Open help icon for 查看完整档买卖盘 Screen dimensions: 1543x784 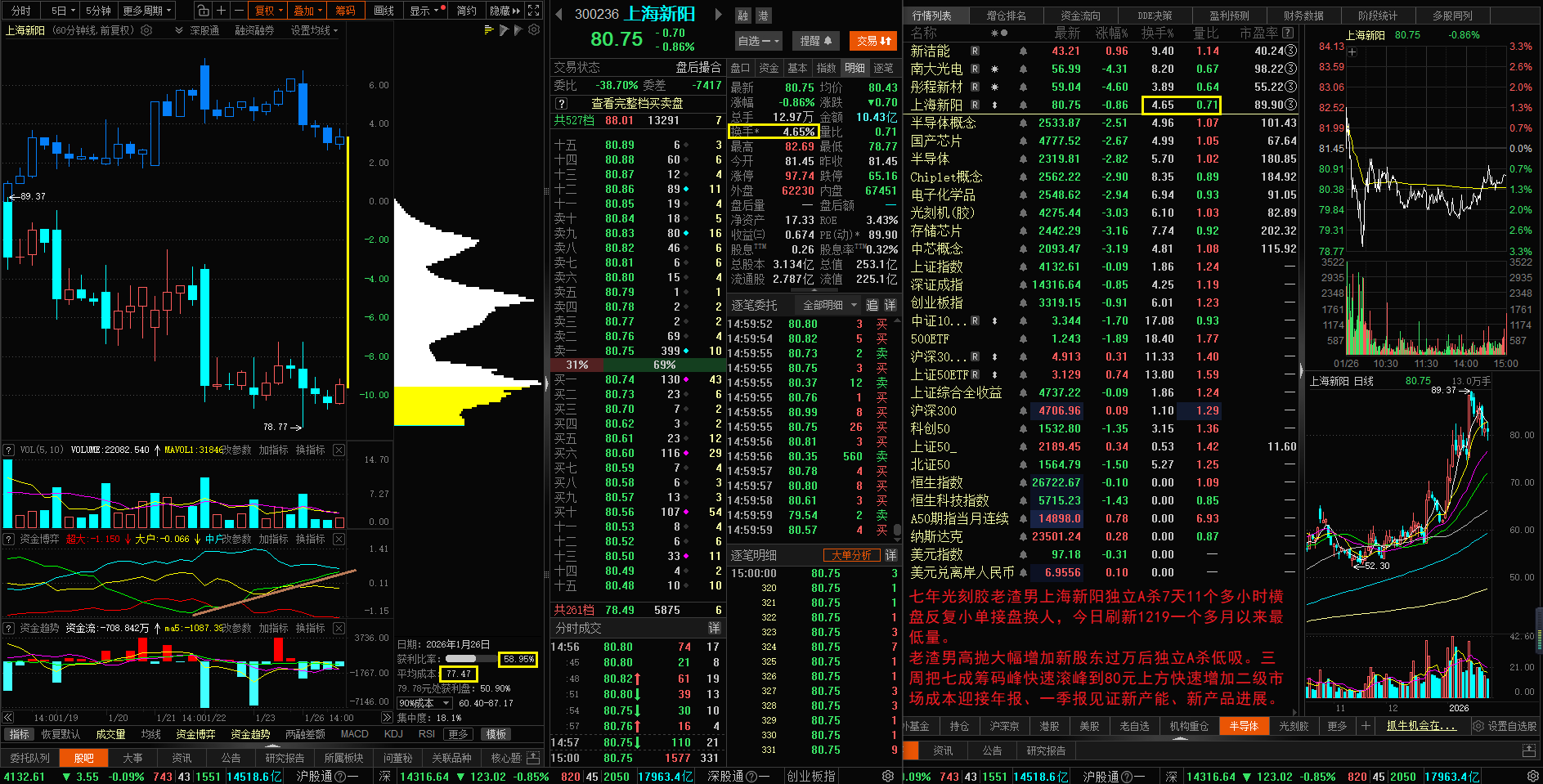561,104
